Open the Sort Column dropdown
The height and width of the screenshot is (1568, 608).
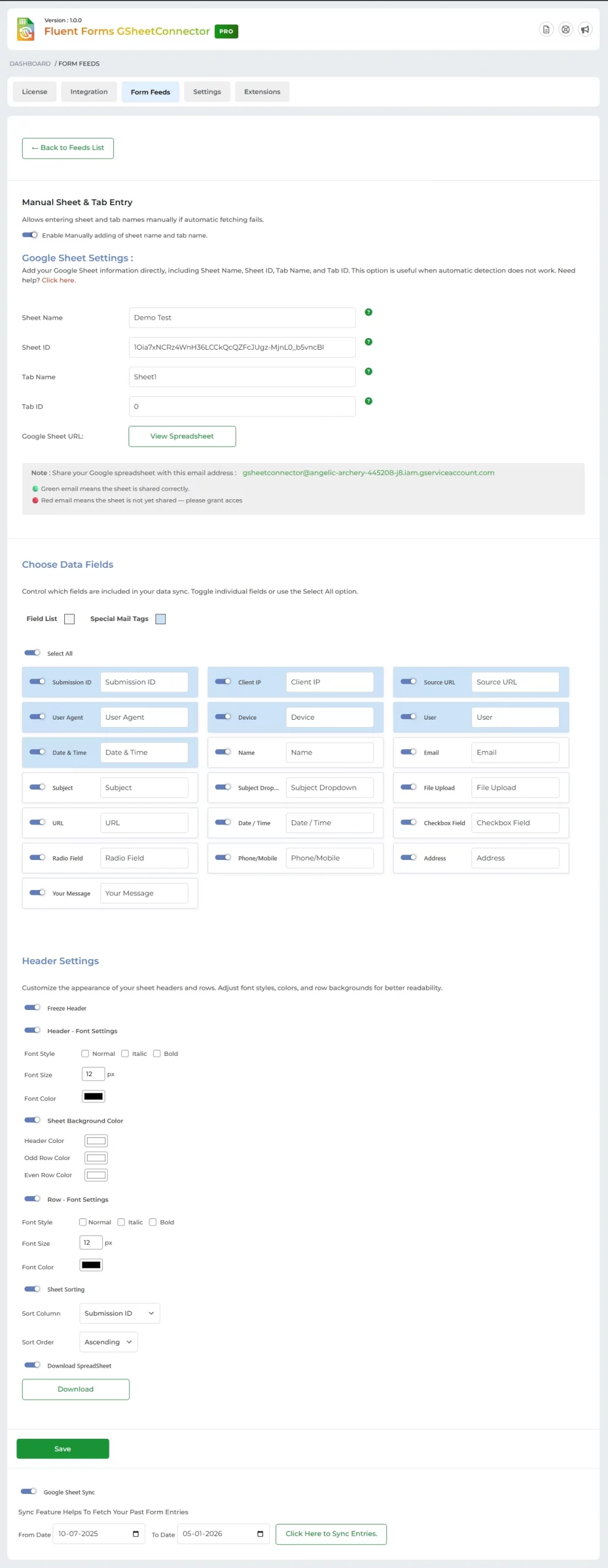pyautogui.click(x=119, y=1313)
